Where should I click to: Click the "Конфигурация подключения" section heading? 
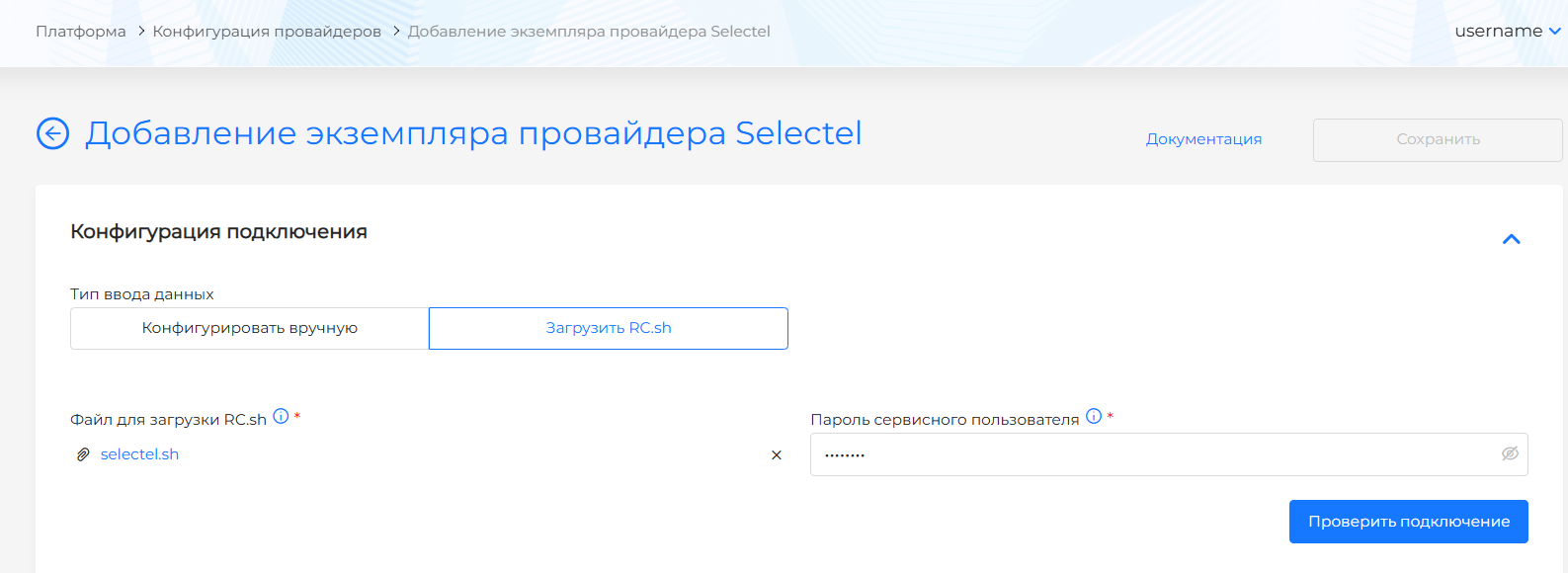218,232
